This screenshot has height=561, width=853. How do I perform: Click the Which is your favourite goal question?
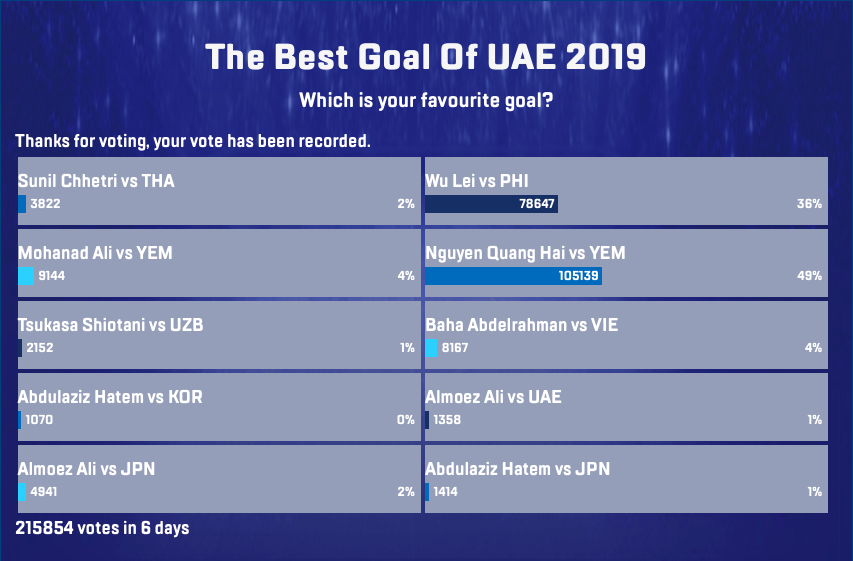427,101
